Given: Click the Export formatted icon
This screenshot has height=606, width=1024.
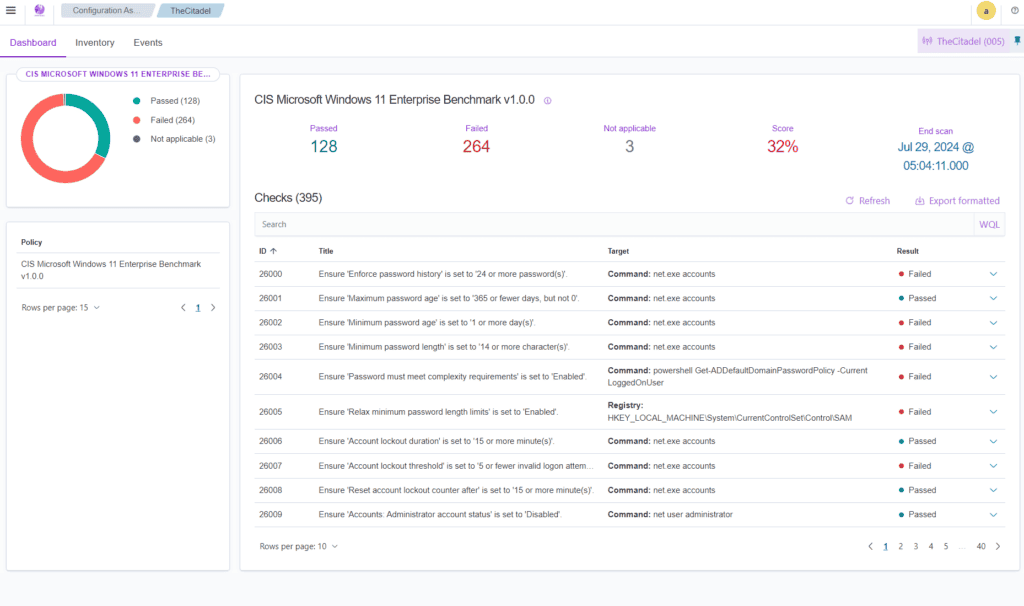Looking at the screenshot, I should point(921,200).
